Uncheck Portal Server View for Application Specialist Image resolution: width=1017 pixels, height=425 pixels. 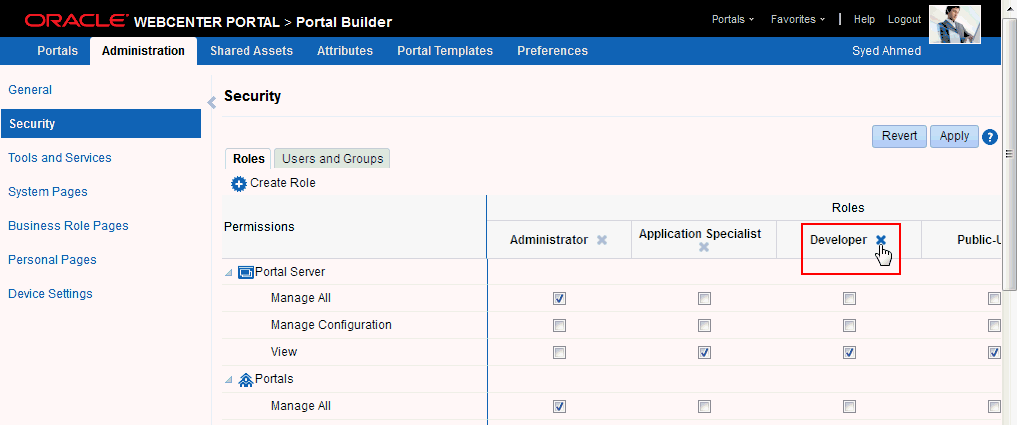tap(704, 352)
